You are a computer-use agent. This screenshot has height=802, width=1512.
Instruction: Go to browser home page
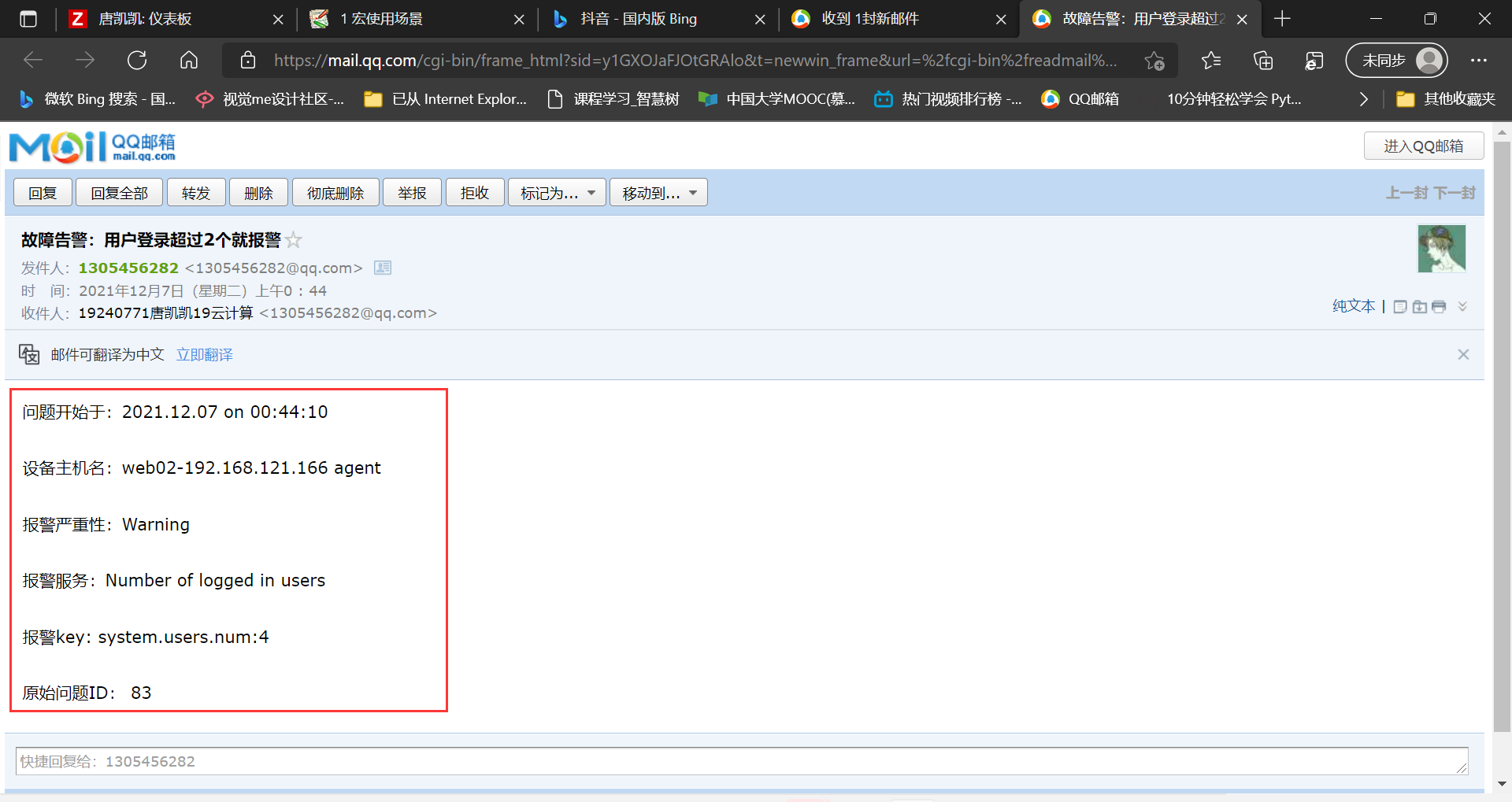coord(189,60)
